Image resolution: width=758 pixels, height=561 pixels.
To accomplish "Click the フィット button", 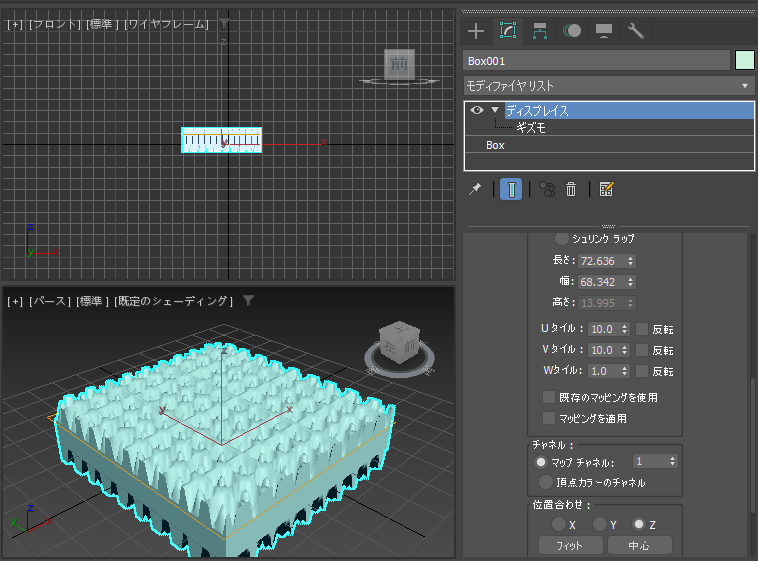I will point(570,546).
